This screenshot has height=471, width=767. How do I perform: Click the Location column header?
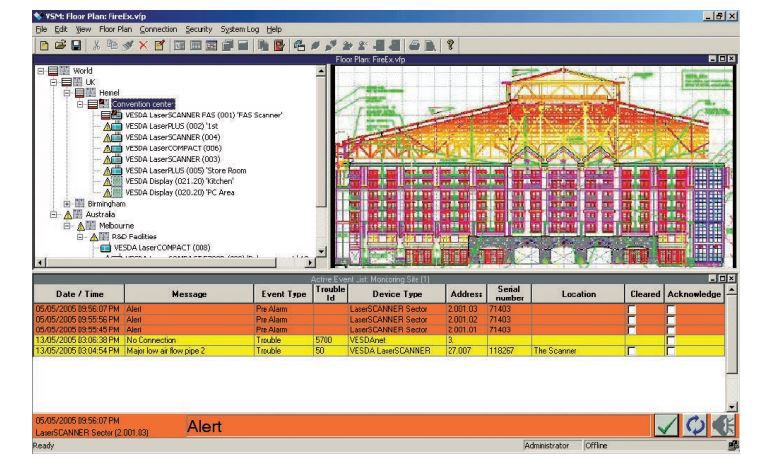point(578,294)
